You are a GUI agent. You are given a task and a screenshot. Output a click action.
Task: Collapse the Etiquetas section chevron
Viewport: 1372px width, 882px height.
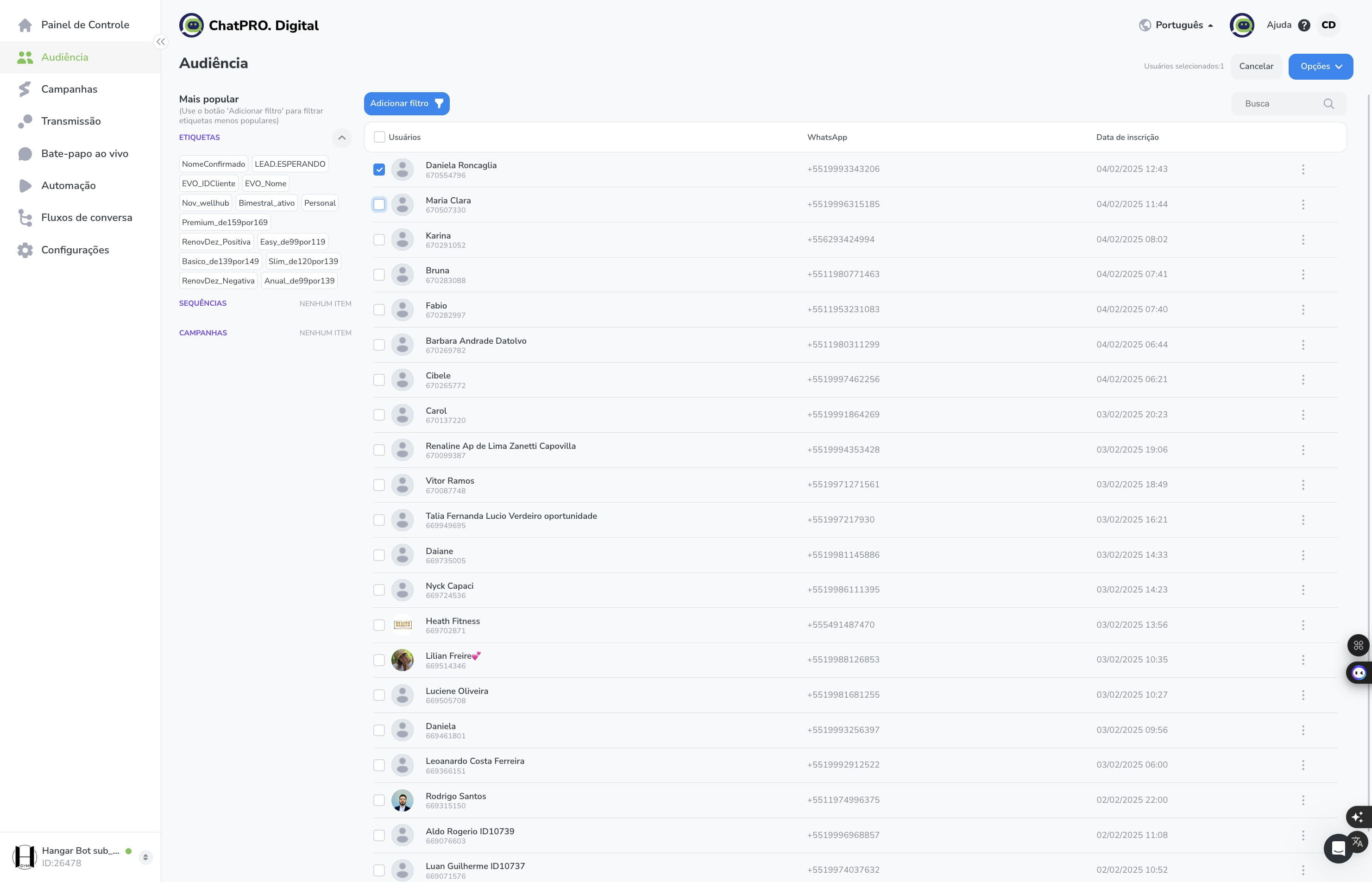[342, 138]
